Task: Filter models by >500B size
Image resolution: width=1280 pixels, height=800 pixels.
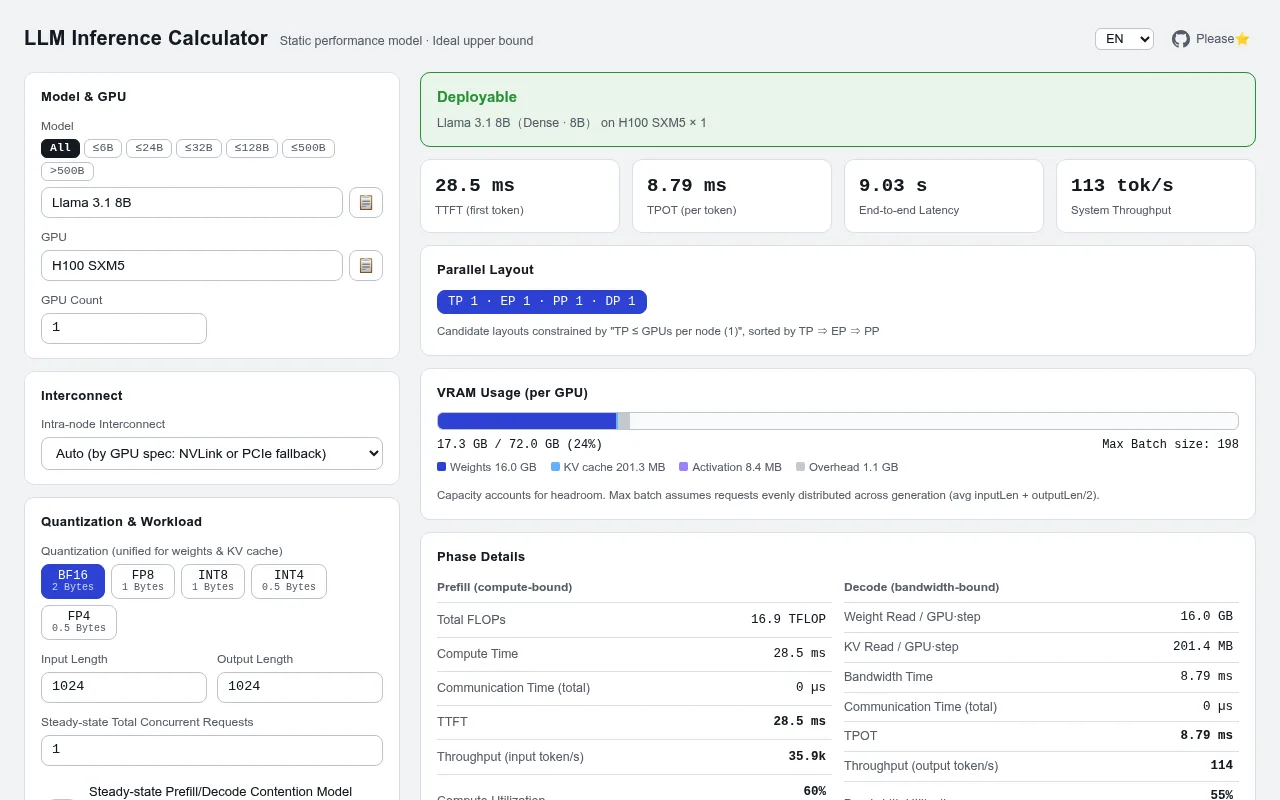Action: [x=67, y=171]
